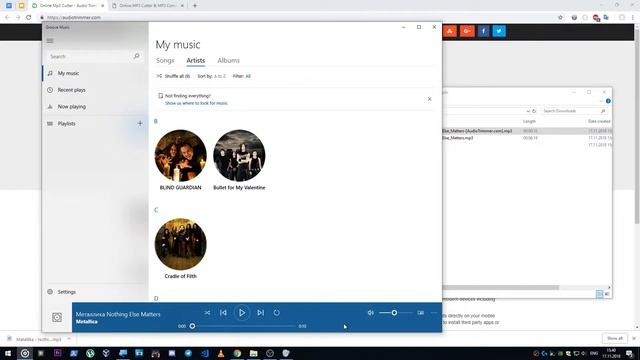
Task: Switch to the Online Mp3 Cutter browser tab
Action: [68, 6]
